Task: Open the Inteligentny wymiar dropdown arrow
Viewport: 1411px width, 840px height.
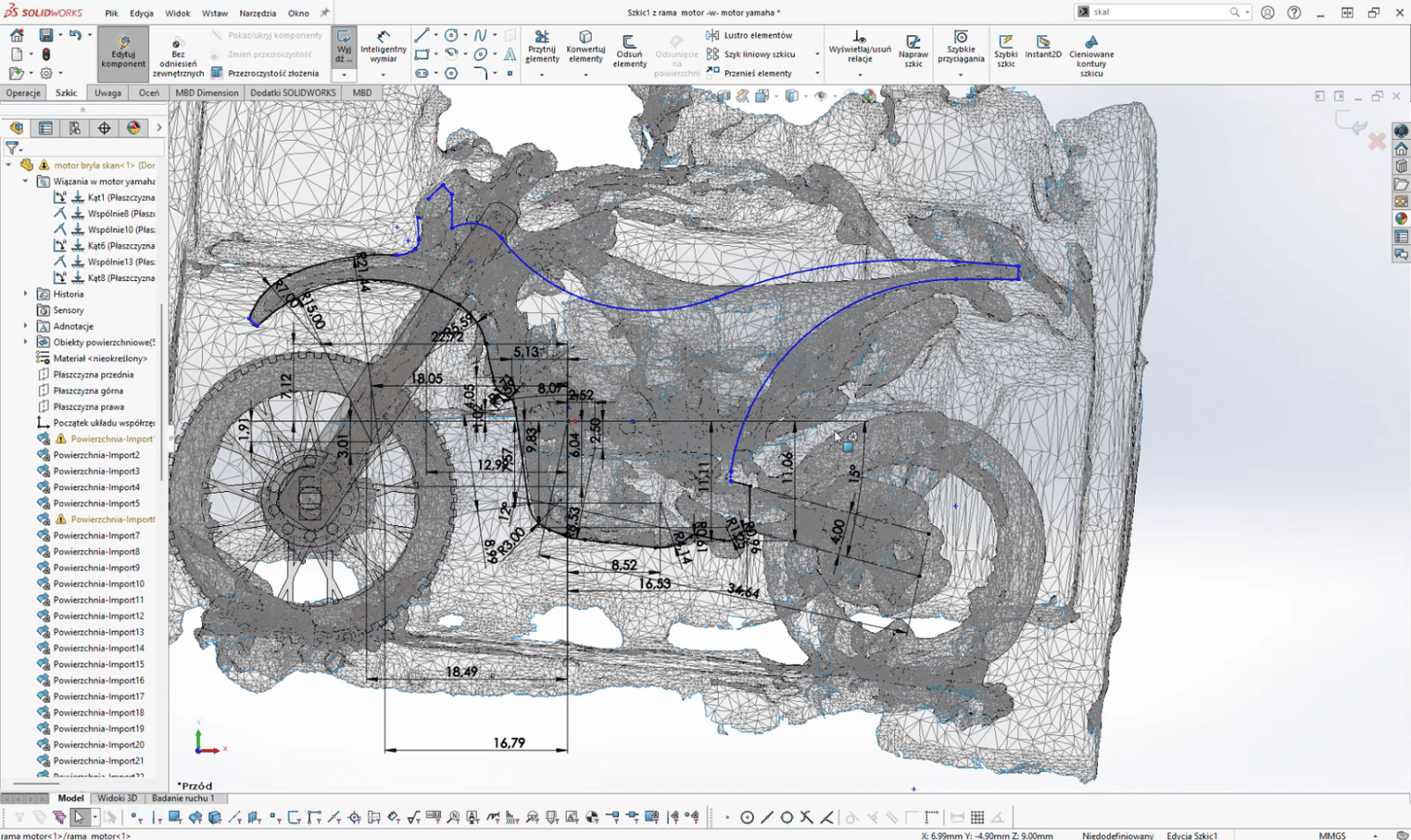Action: pyautogui.click(x=384, y=75)
